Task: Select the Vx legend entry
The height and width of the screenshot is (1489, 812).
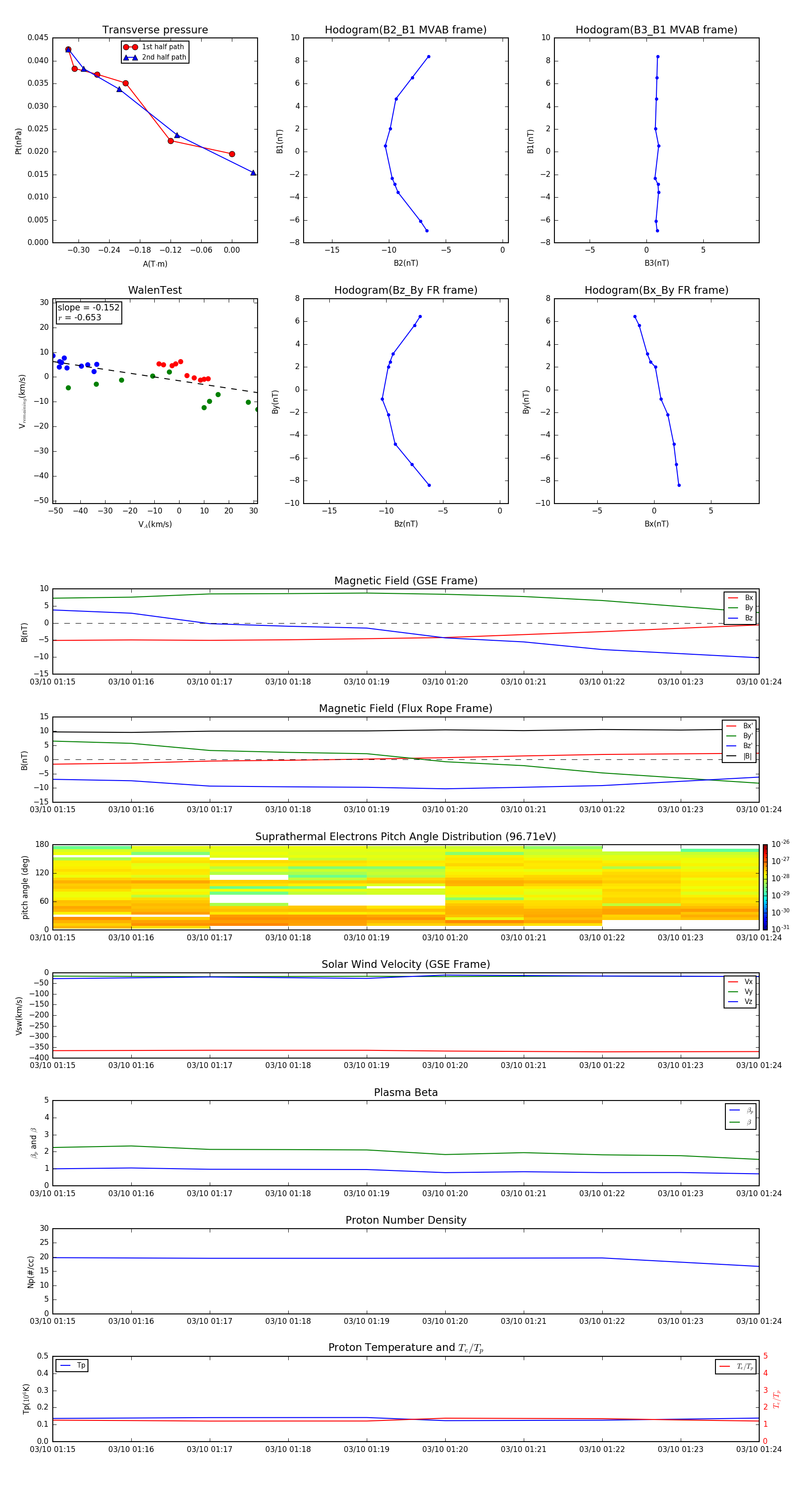Action: (x=740, y=981)
